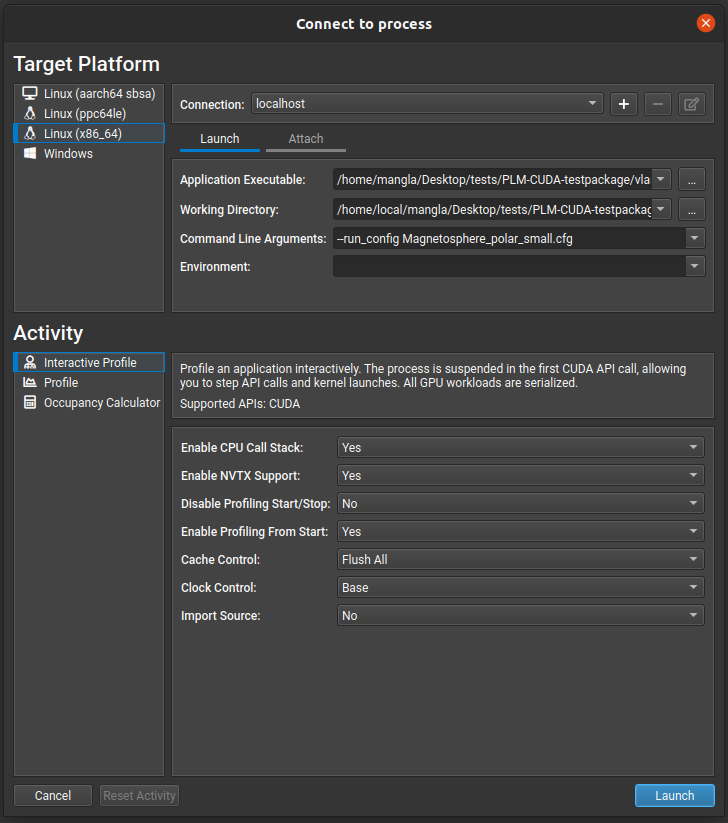Open the Clock Control dropdown
728x823 pixels.
[520, 588]
